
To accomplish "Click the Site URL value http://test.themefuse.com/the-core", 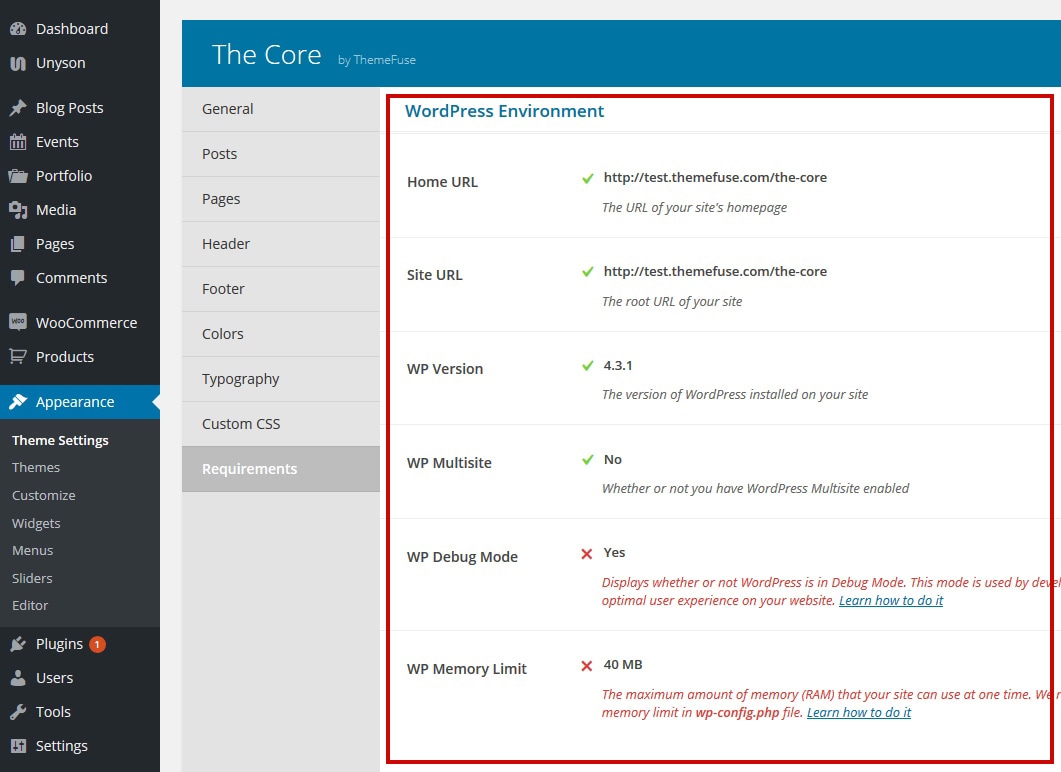I will (x=715, y=271).
